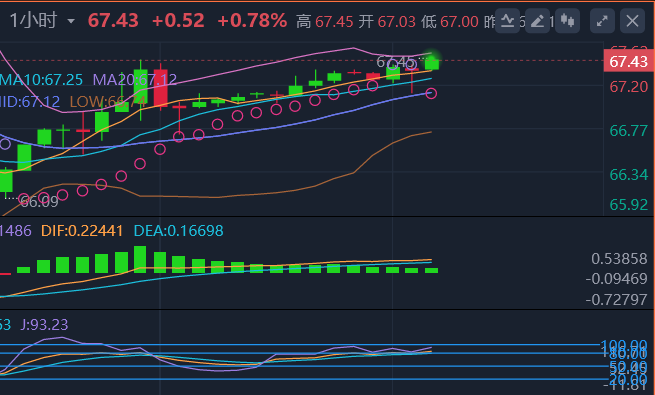Click the MA20:67.12 indicator label
The width and height of the screenshot is (655, 395).
click(135, 80)
